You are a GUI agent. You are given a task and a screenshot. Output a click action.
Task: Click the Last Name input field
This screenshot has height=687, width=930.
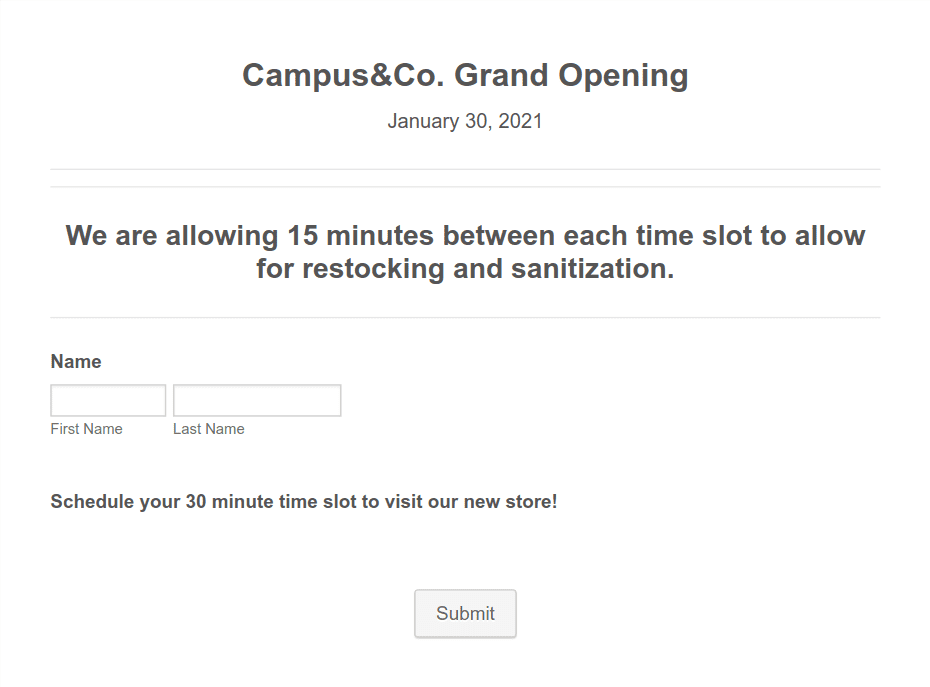[257, 399]
